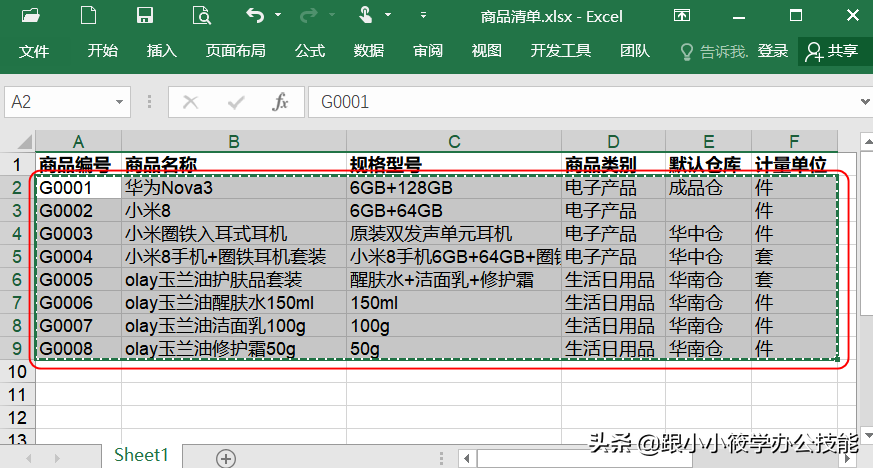Click cell containing 小米圈铁入耳式耳机

point(234,233)
